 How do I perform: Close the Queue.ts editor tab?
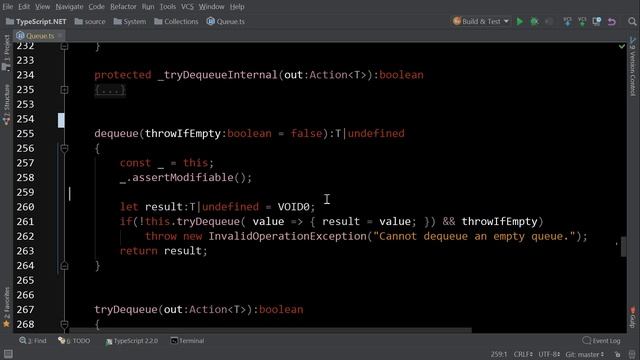click(60, 36)
